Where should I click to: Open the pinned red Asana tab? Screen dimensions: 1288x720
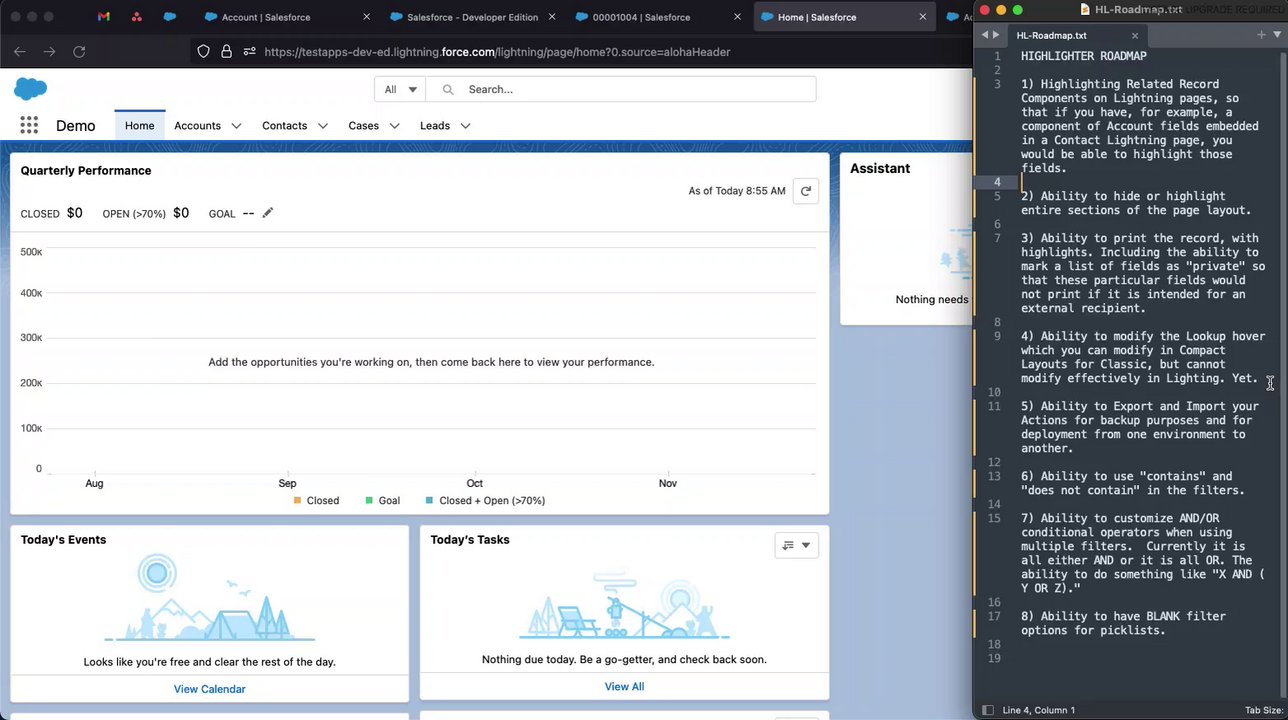tap(137, 17)
